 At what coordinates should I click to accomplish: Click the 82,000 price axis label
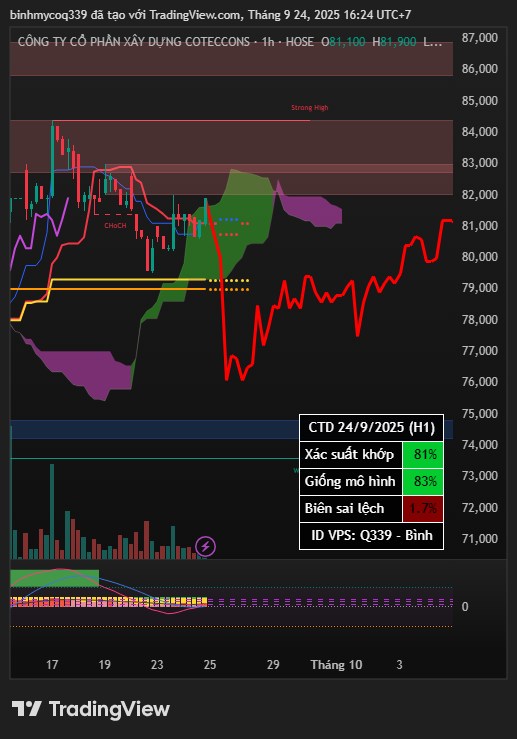click(x=479, y=194)
